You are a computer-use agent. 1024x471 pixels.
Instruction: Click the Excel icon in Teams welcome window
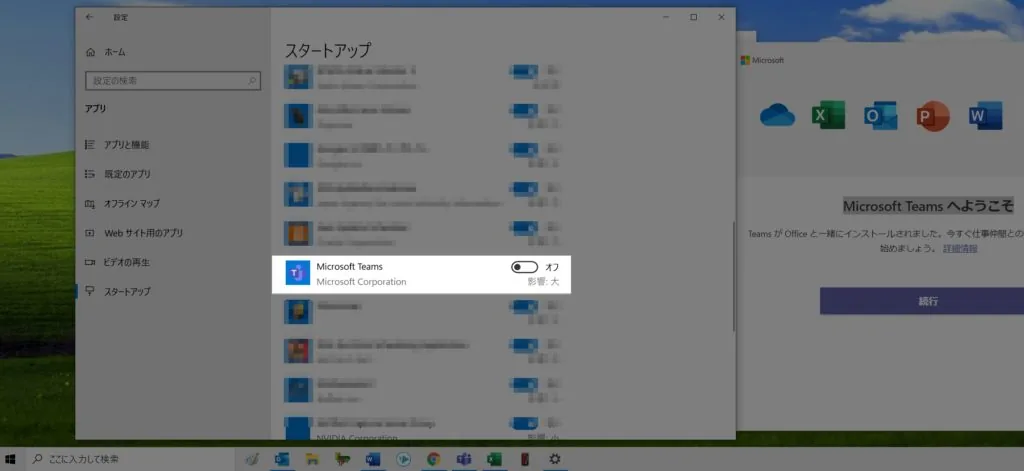point(829,116)
